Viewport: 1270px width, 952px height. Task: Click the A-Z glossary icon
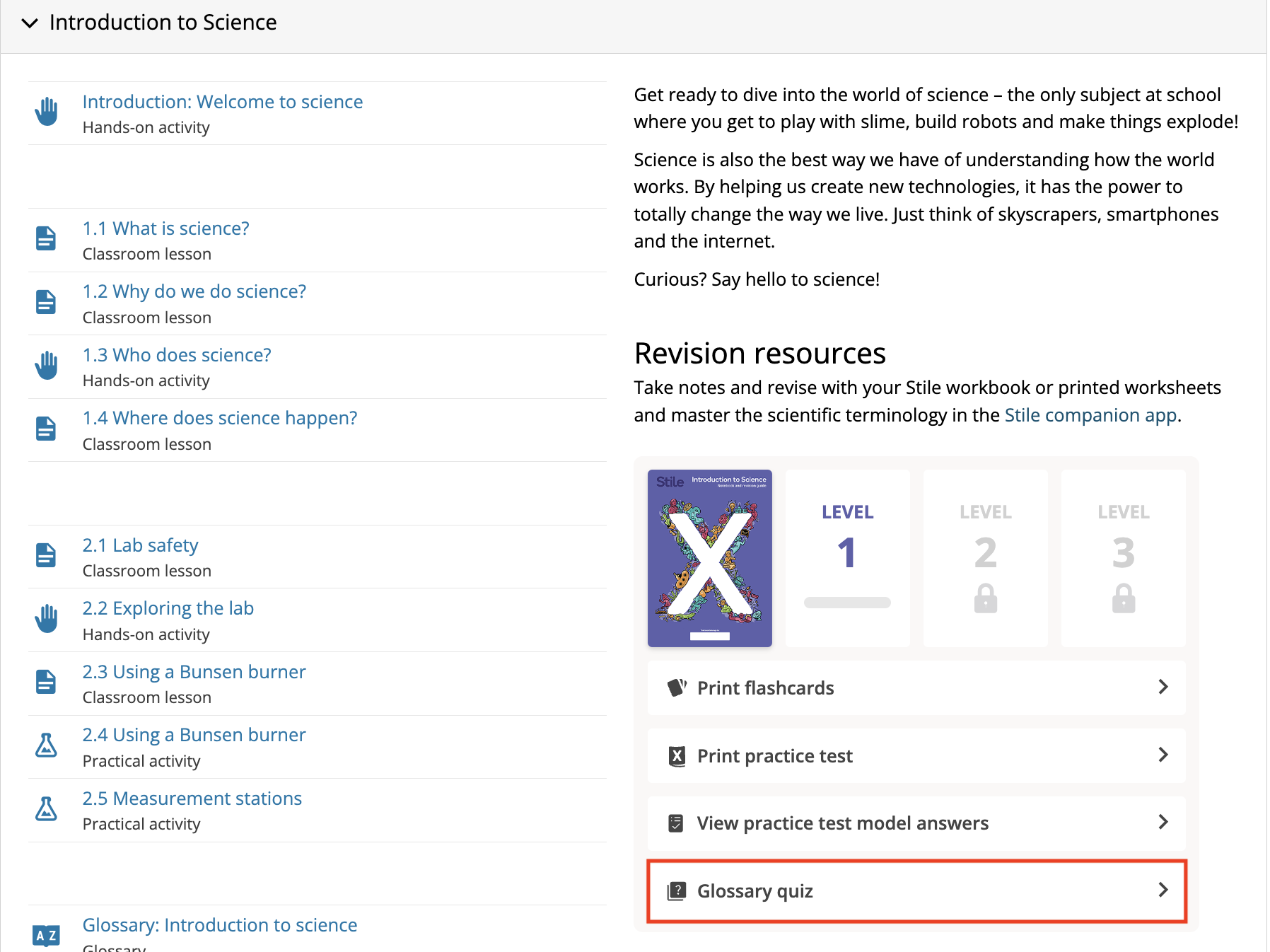tap(46, 935)
